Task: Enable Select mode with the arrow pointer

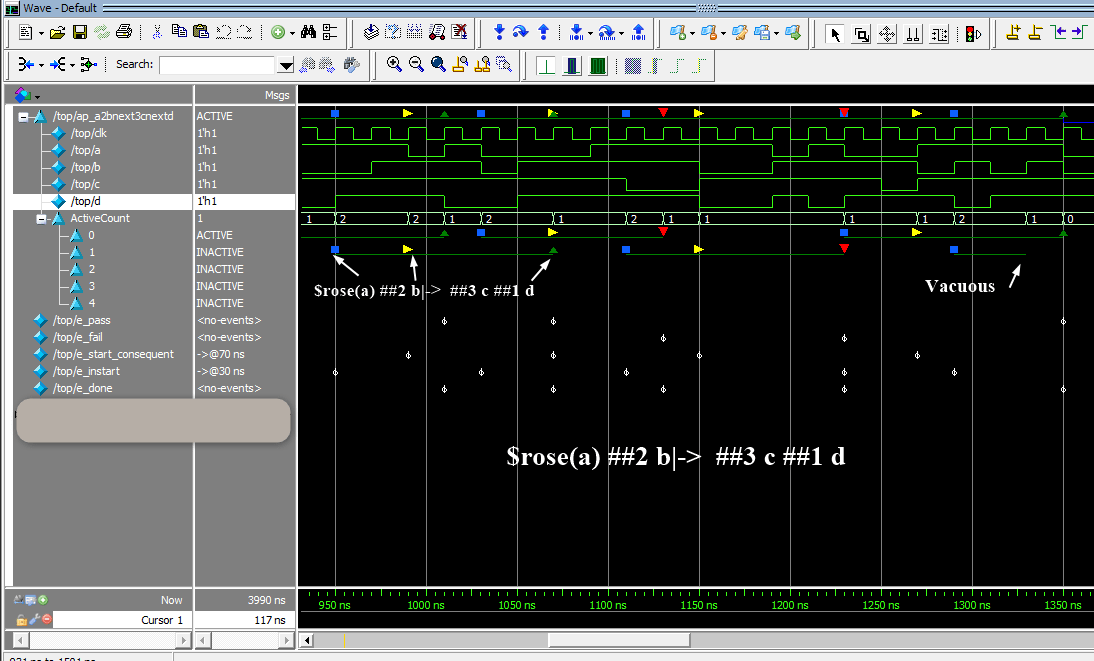Action: click(x=834, y=33)
